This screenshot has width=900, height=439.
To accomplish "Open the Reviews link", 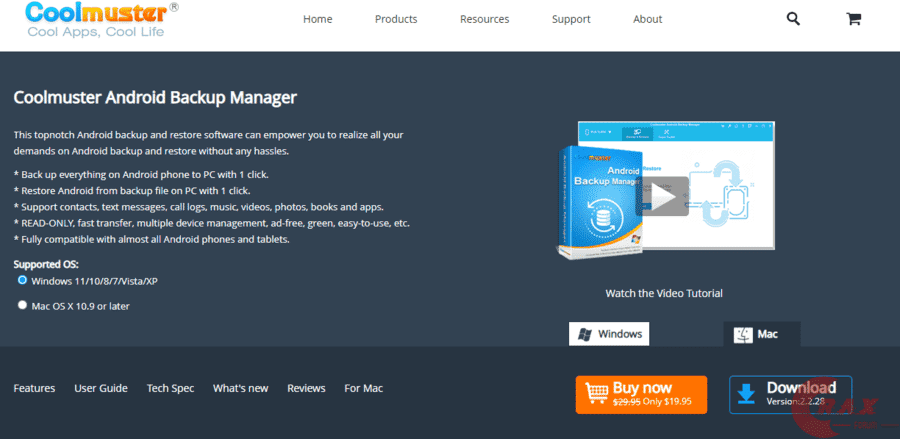I will [x=307, y=389].
